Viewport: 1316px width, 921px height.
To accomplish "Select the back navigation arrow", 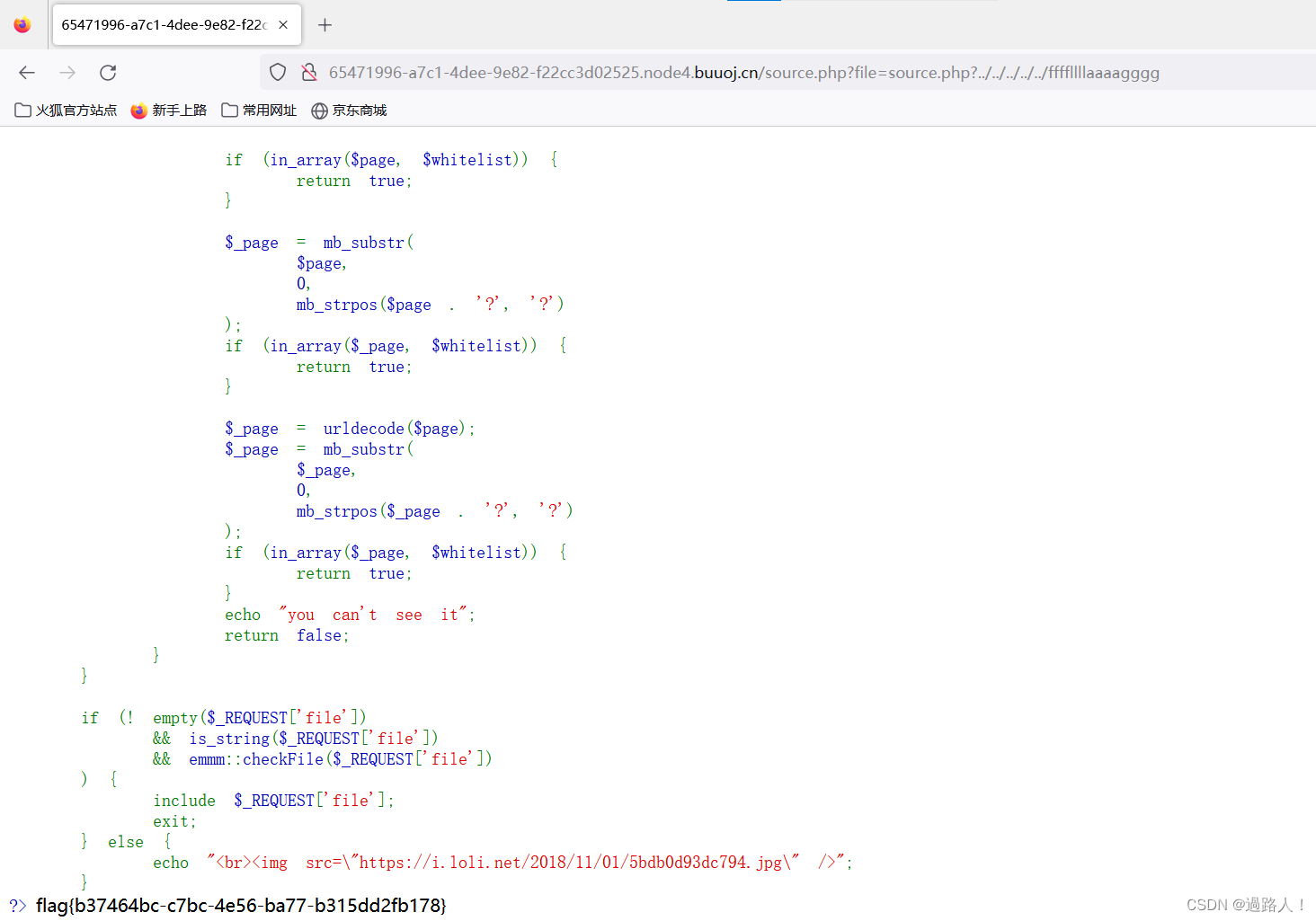I will point(26,73).
